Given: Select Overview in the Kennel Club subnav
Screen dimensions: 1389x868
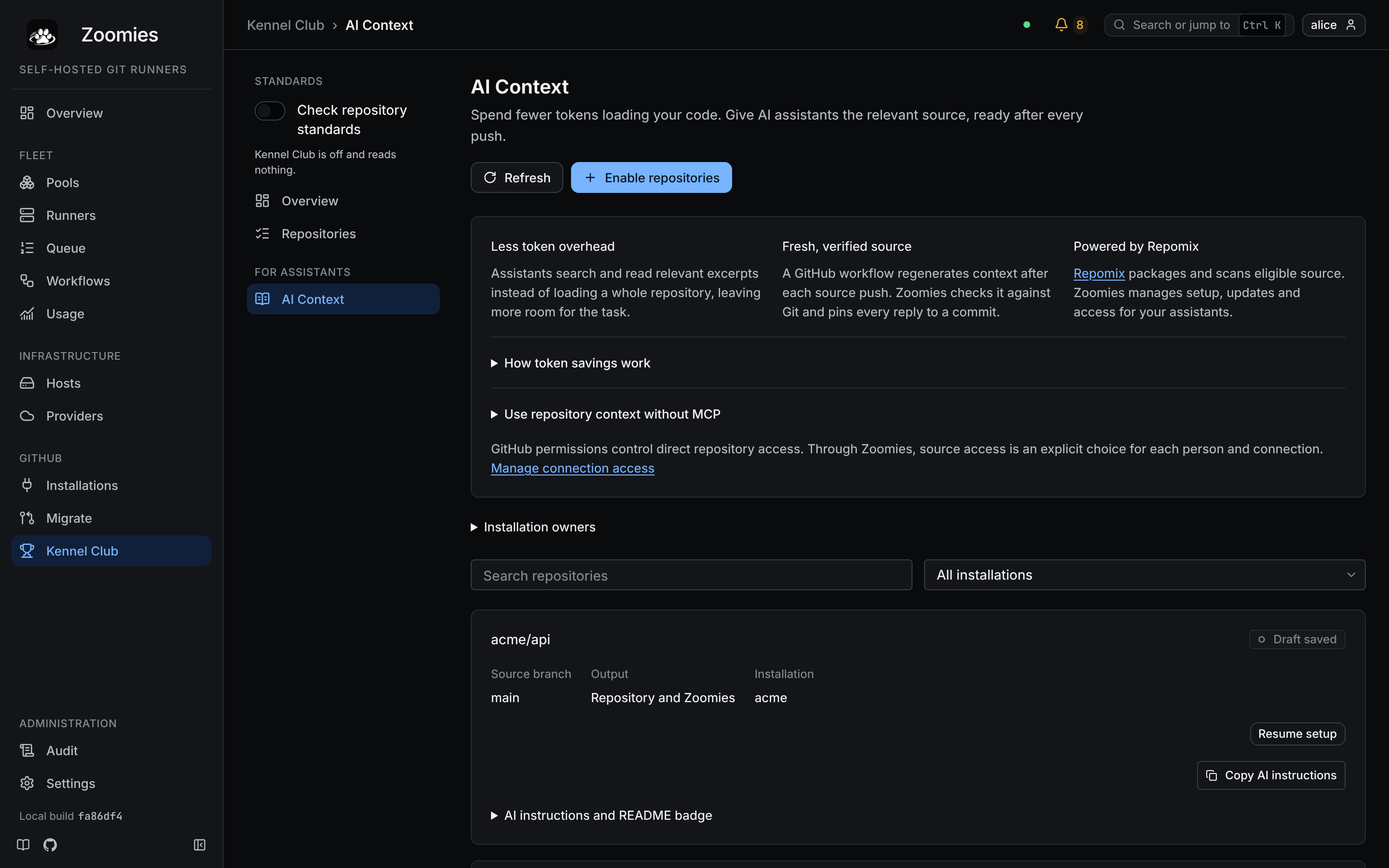Looking at the screenshot, I should (x=343, y=201).
